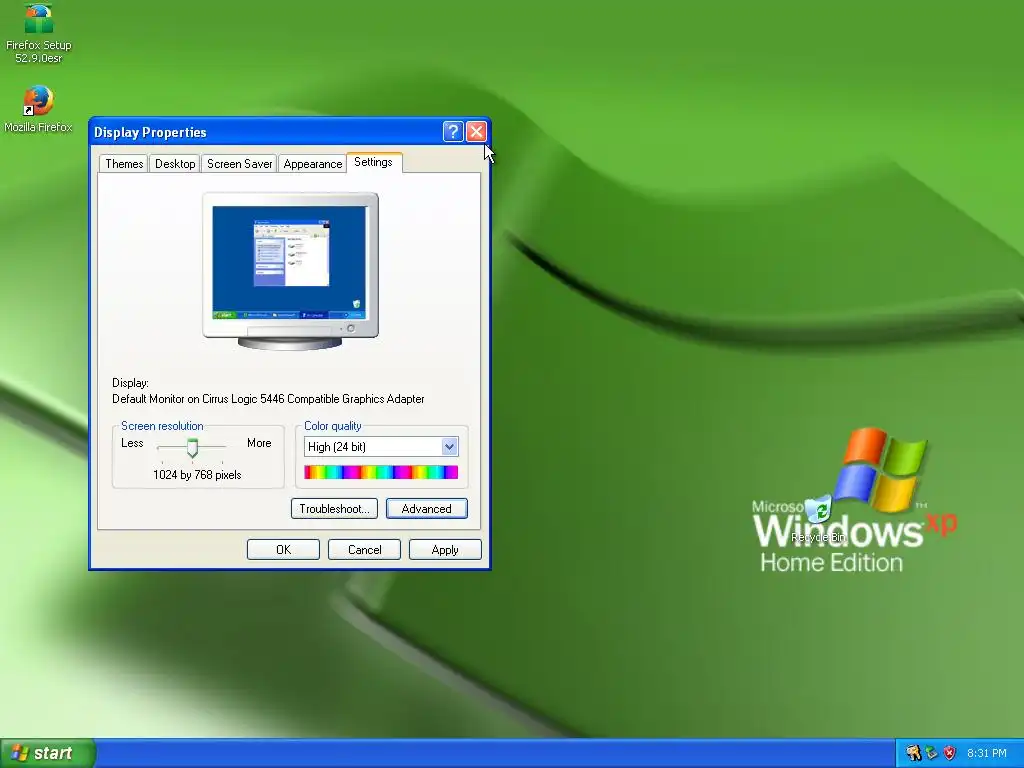Open the red Security Center shield tray icon
This screenshot has width=1024, height=768.
pos(950,753)
